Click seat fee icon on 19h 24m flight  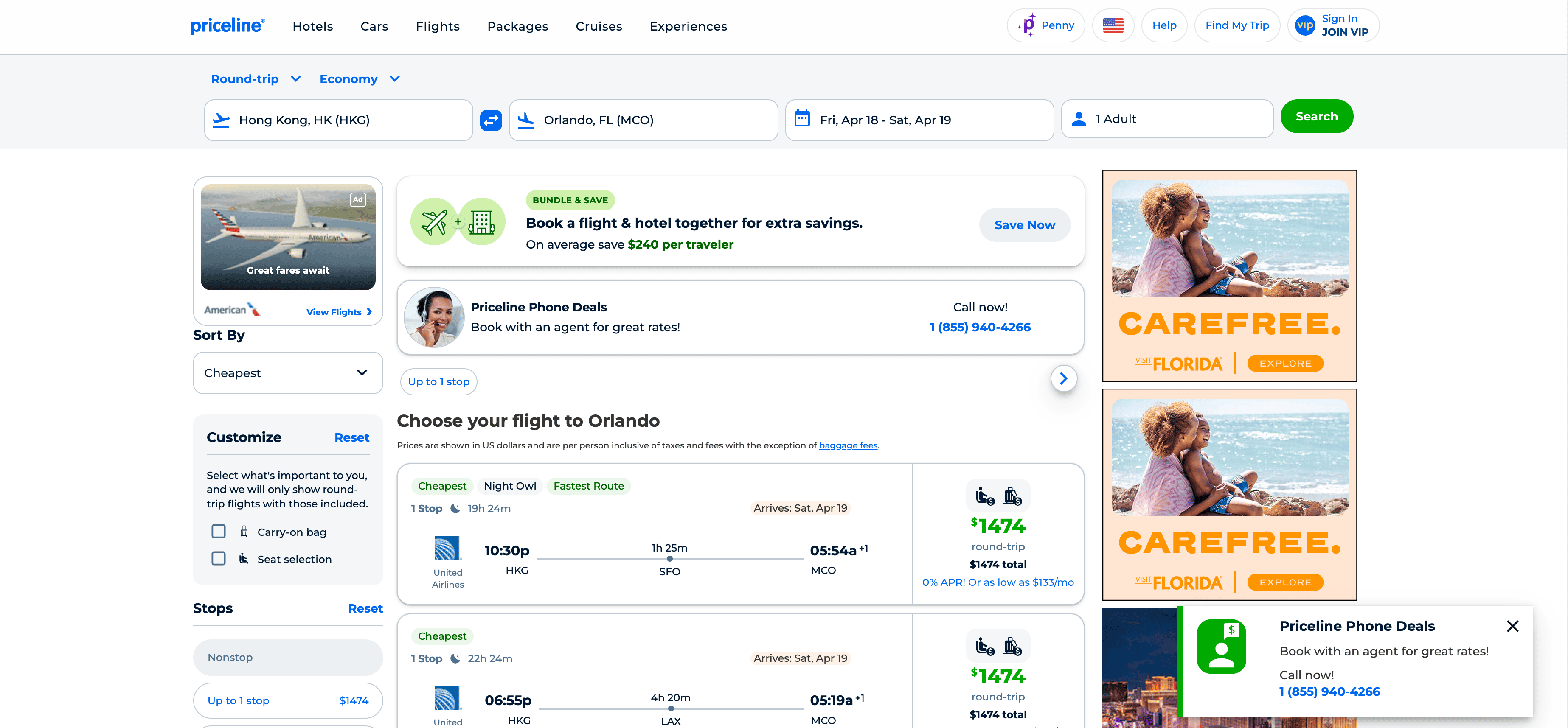tap(985, 496)
